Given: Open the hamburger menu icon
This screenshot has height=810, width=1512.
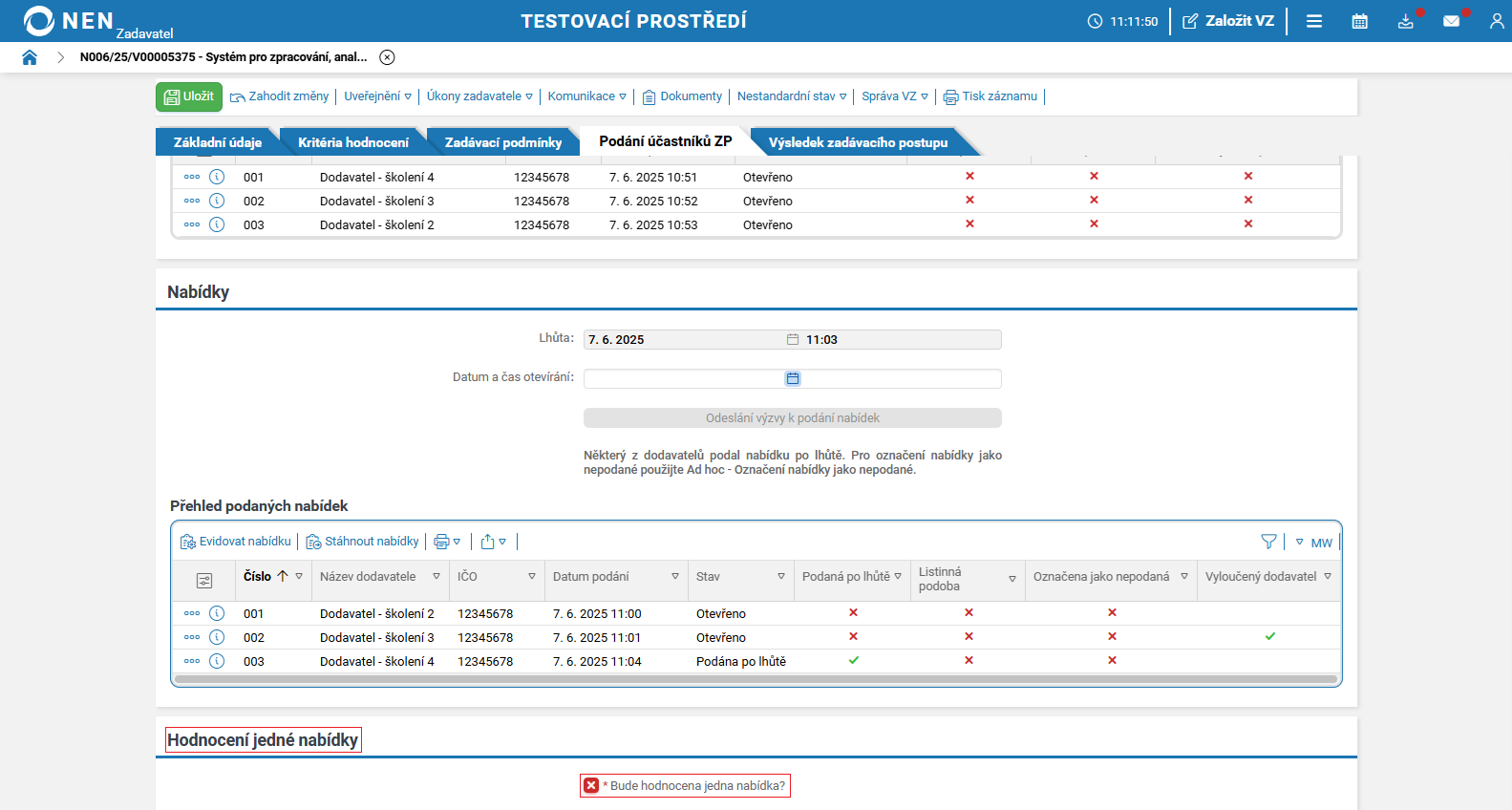Looking at the screenshot, I should coord(1314,21).
